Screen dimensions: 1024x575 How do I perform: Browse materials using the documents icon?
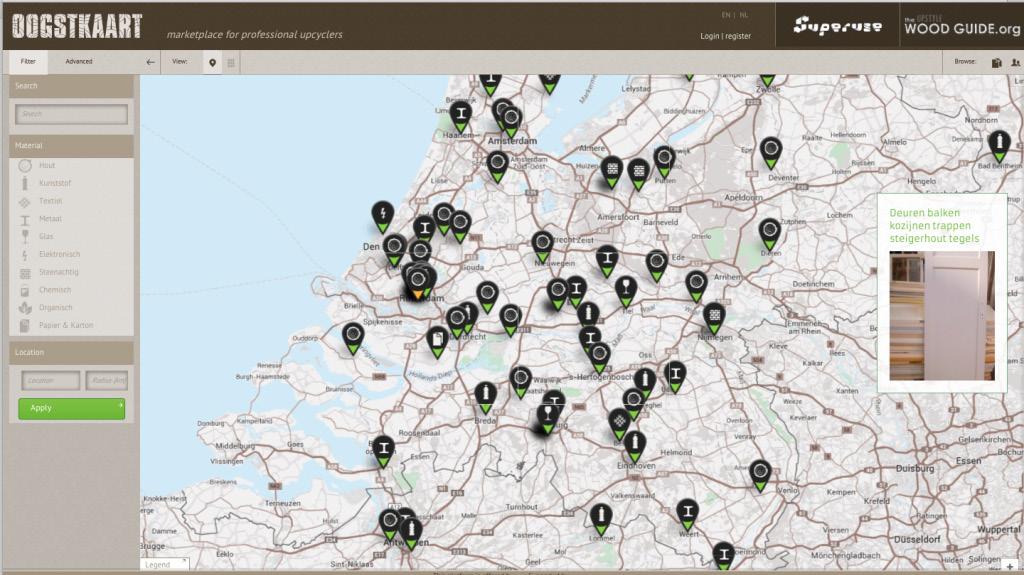(x=997, y=63)
